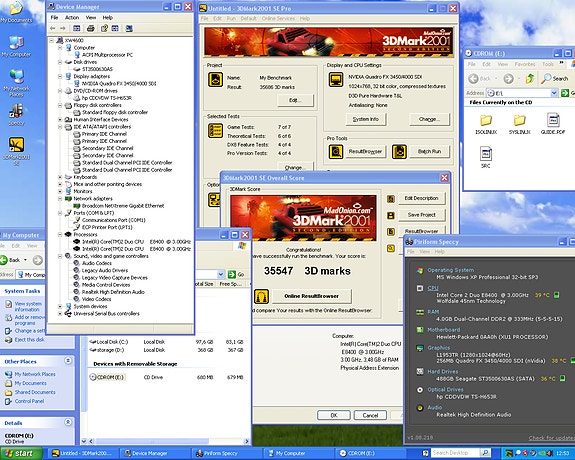This screenshot has height=460, width=575.
Task: Click the floppy icon beside the Save Project button
Action: (x=391, y=215)
